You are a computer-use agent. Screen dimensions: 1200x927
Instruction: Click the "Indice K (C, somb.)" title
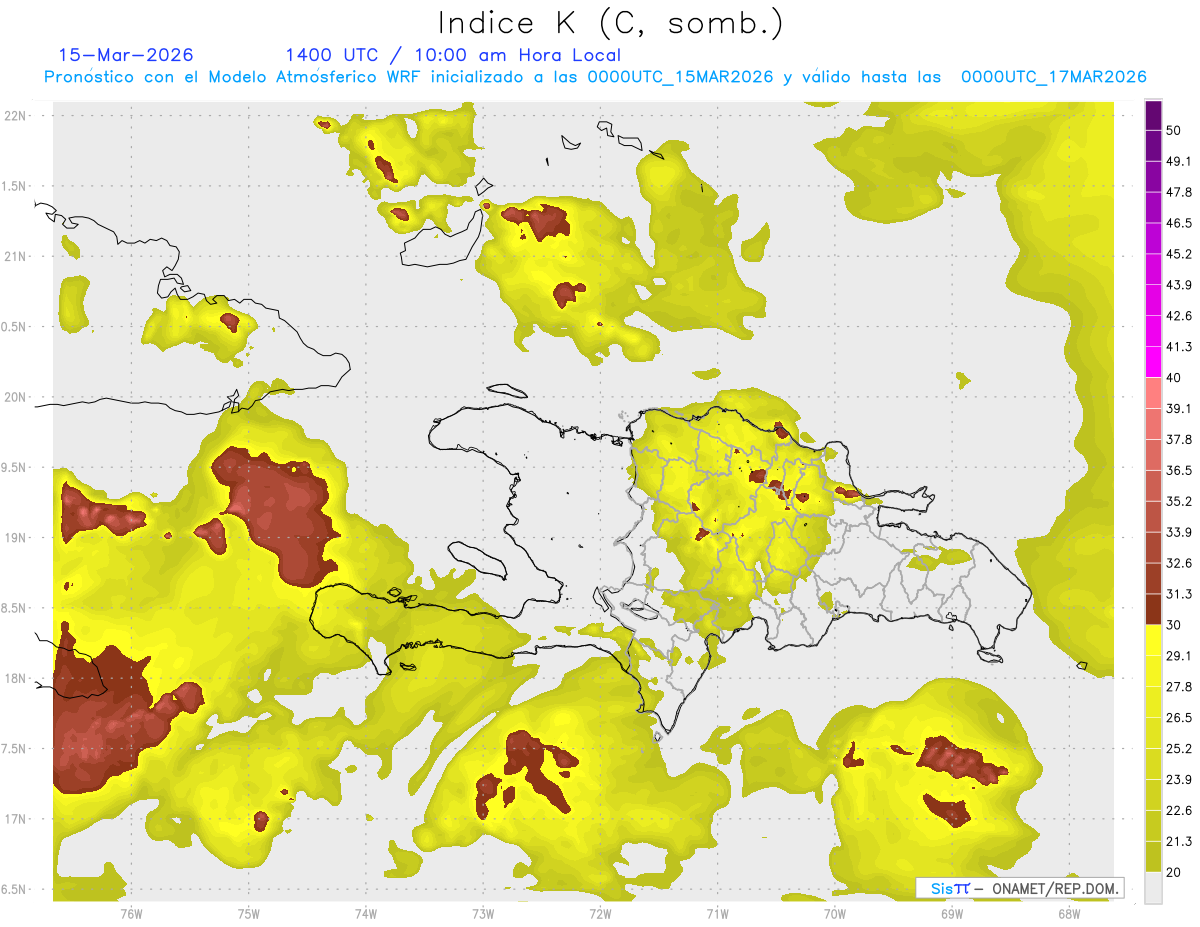[x=611, y=24]
